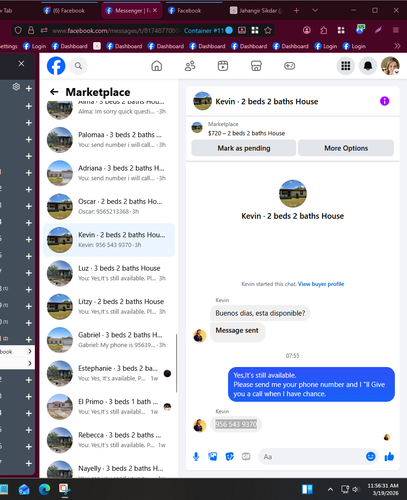Open Gabriel 3 beds 2 baths chat
This screenshot has height=500, width=407.
coord(109,340)
